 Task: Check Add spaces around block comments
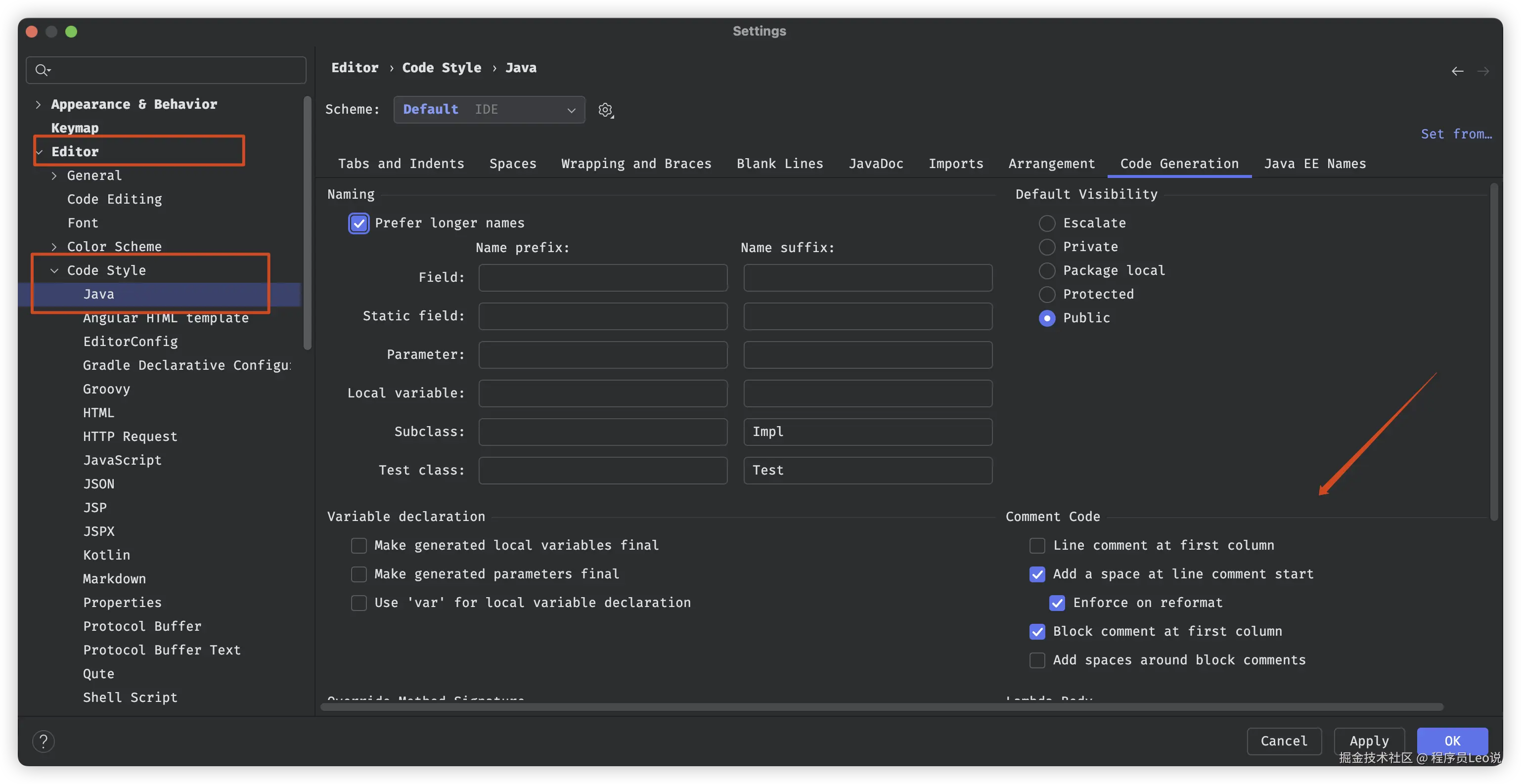pos(1037,659)
